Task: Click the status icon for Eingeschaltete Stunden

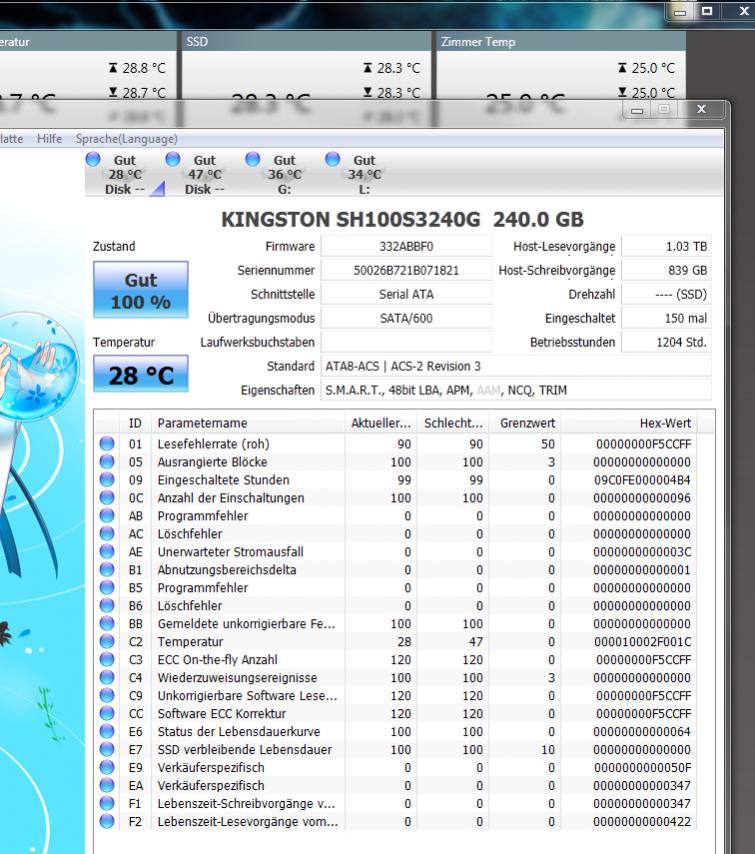Action: pos(107,479)
